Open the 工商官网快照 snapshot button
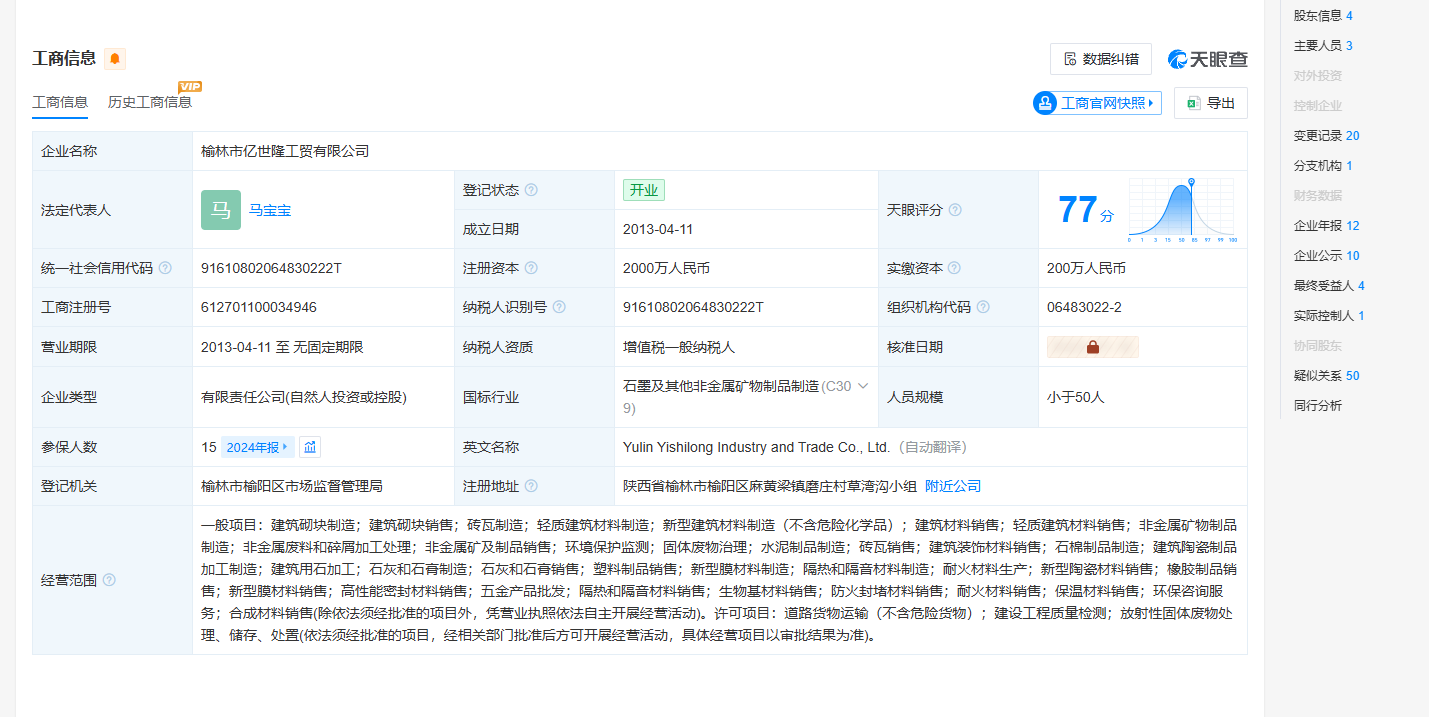Screen dimensions: 1429x717 coord(1097,103)
